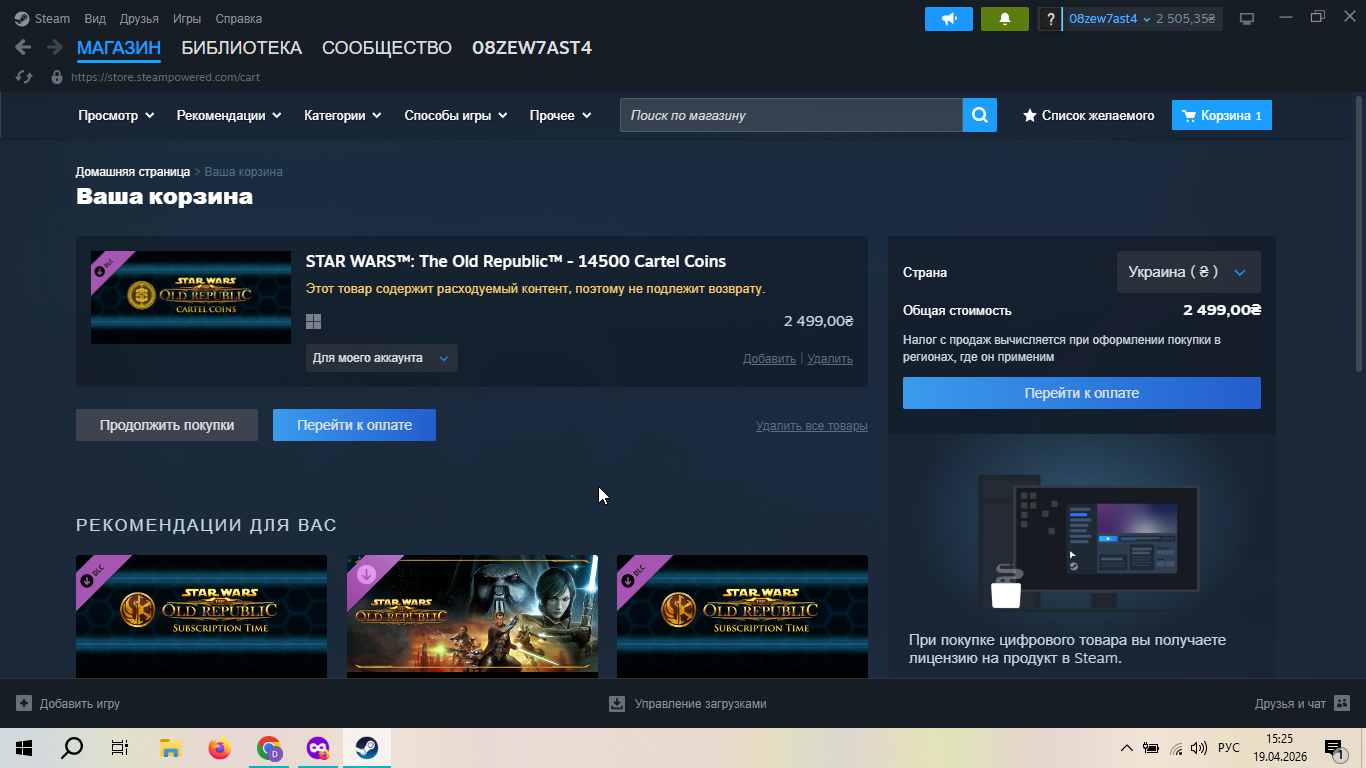Open the announcements megaphone button

(949, 18)
